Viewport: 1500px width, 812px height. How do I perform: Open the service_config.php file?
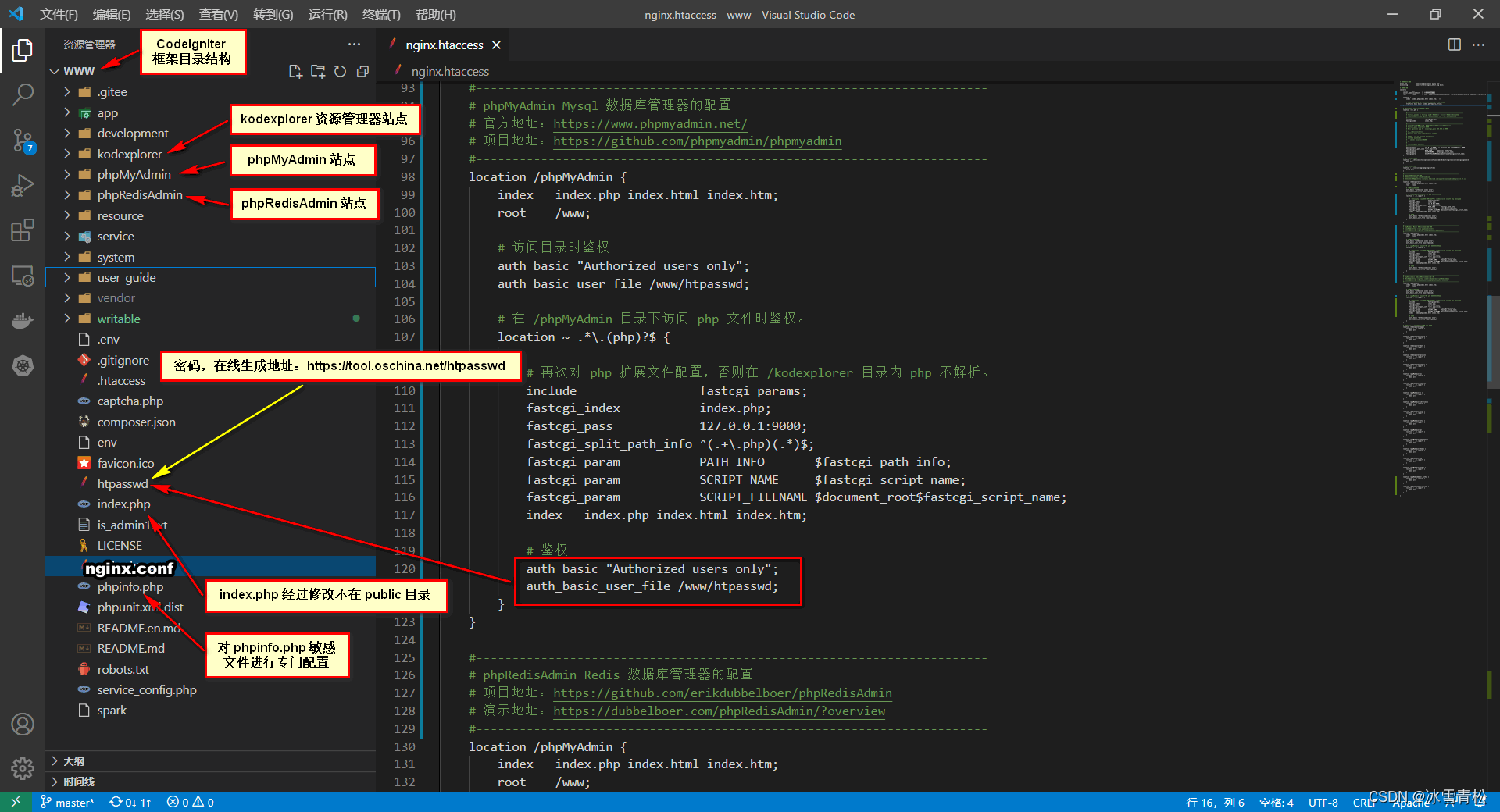147,689
